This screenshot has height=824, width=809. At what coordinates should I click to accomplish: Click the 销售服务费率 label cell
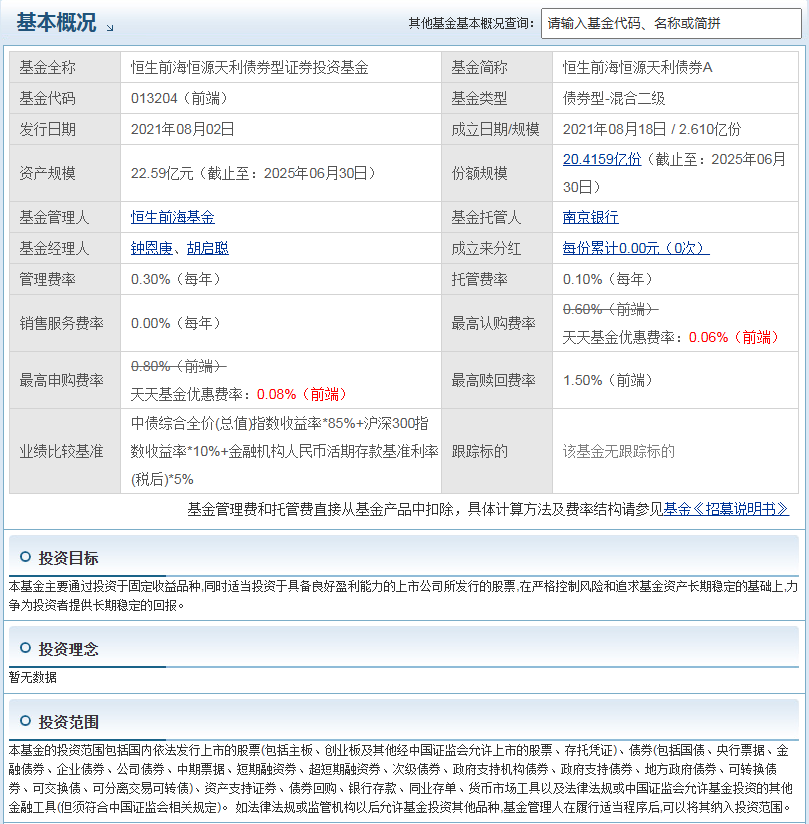65,323
